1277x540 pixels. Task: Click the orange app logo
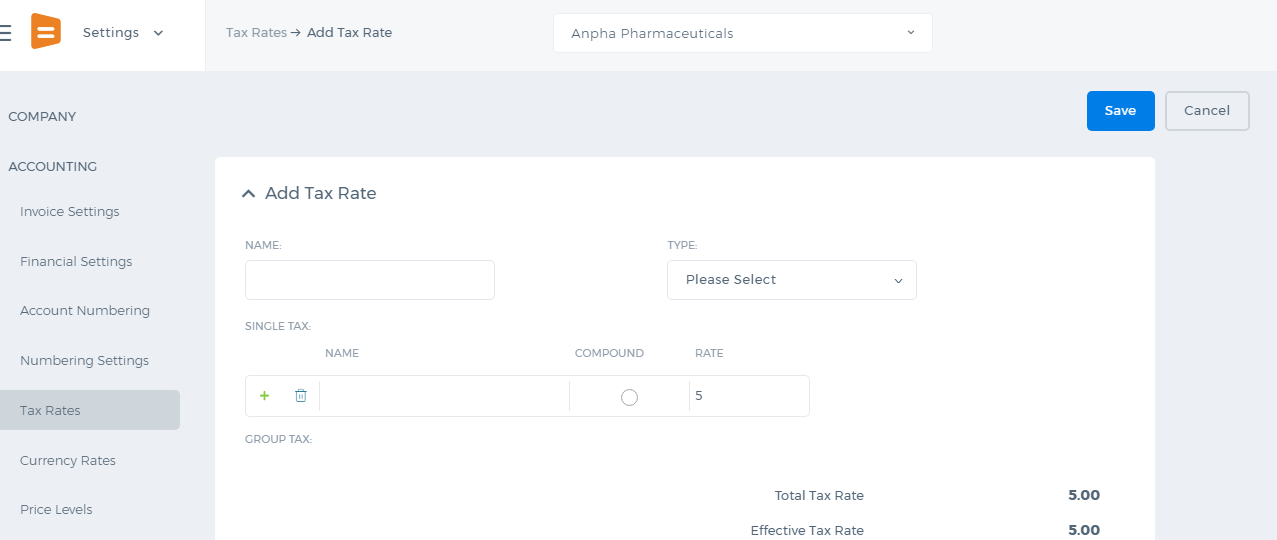click(46, 31)
